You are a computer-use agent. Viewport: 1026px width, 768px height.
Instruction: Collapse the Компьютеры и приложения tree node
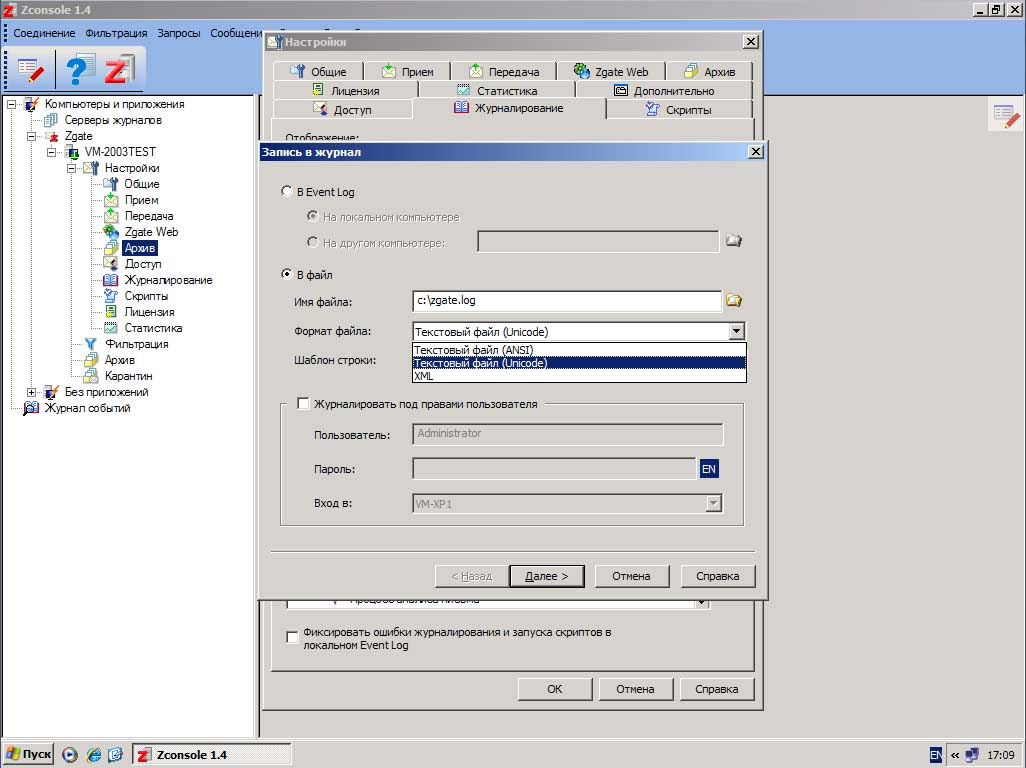click(11, 104)
